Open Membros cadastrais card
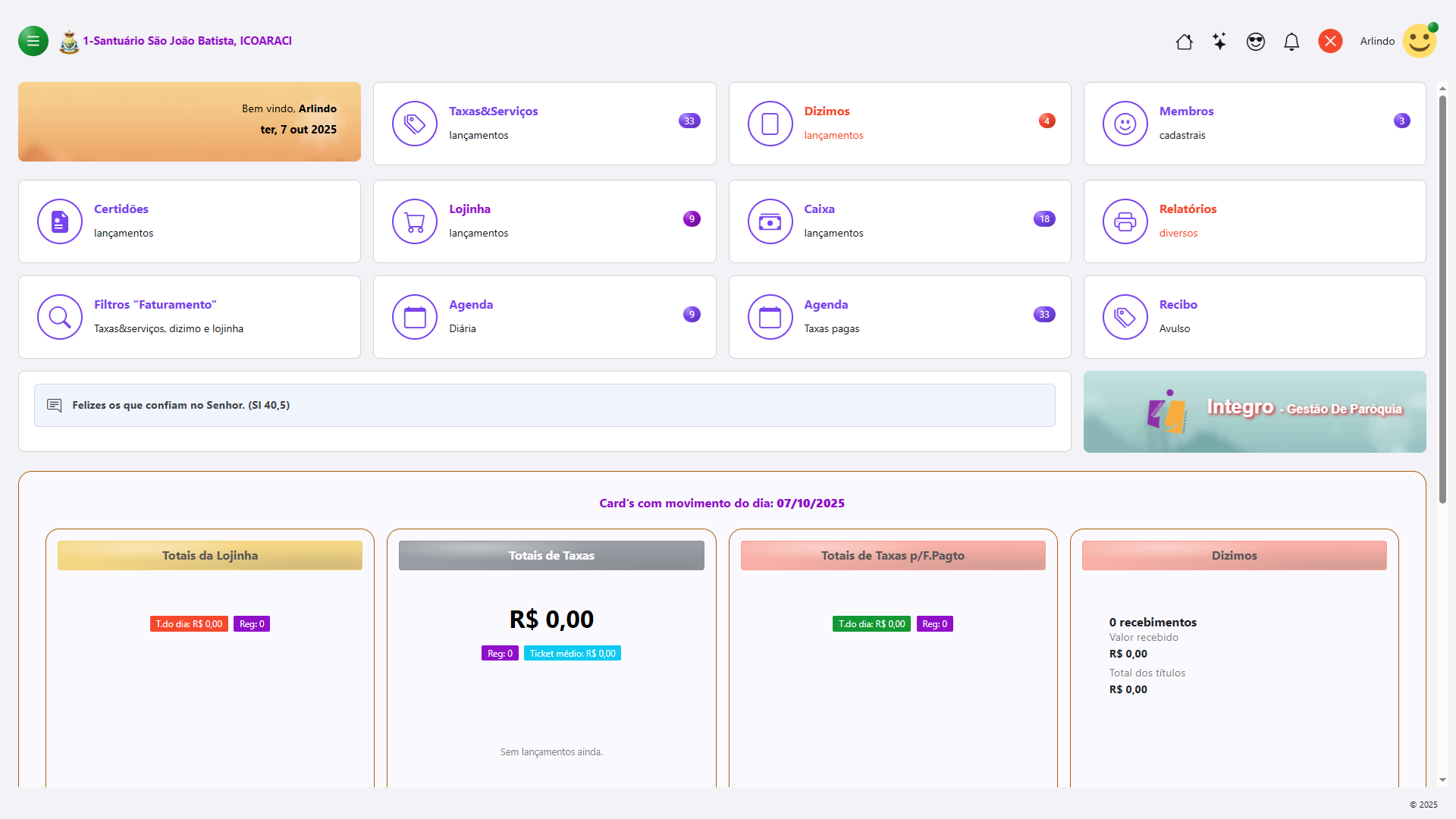The width and height of the screenshot is (1456, 819). click(1254, 124)
